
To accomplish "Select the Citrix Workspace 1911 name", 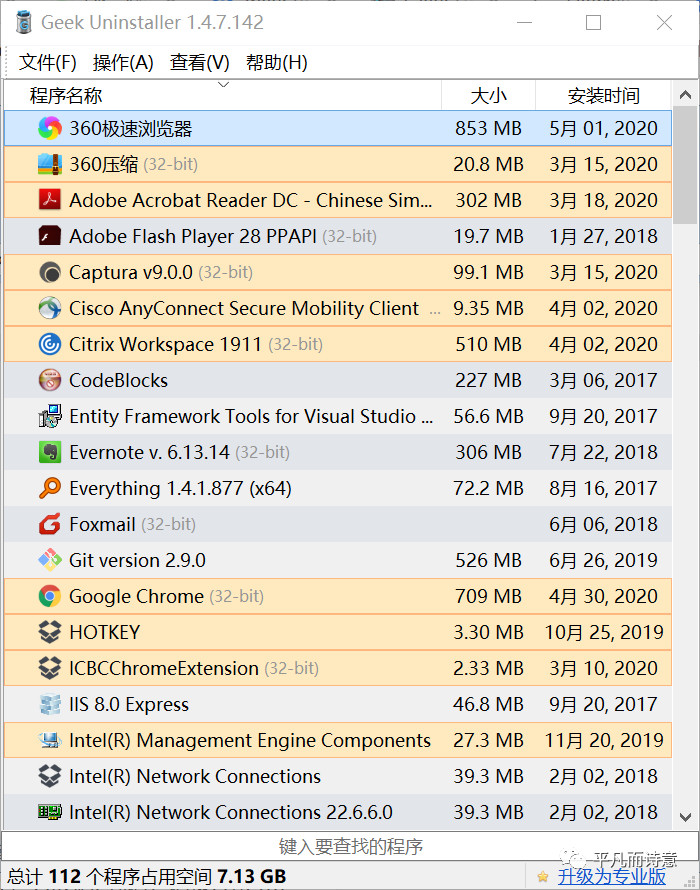I will (x=165, y=344).
